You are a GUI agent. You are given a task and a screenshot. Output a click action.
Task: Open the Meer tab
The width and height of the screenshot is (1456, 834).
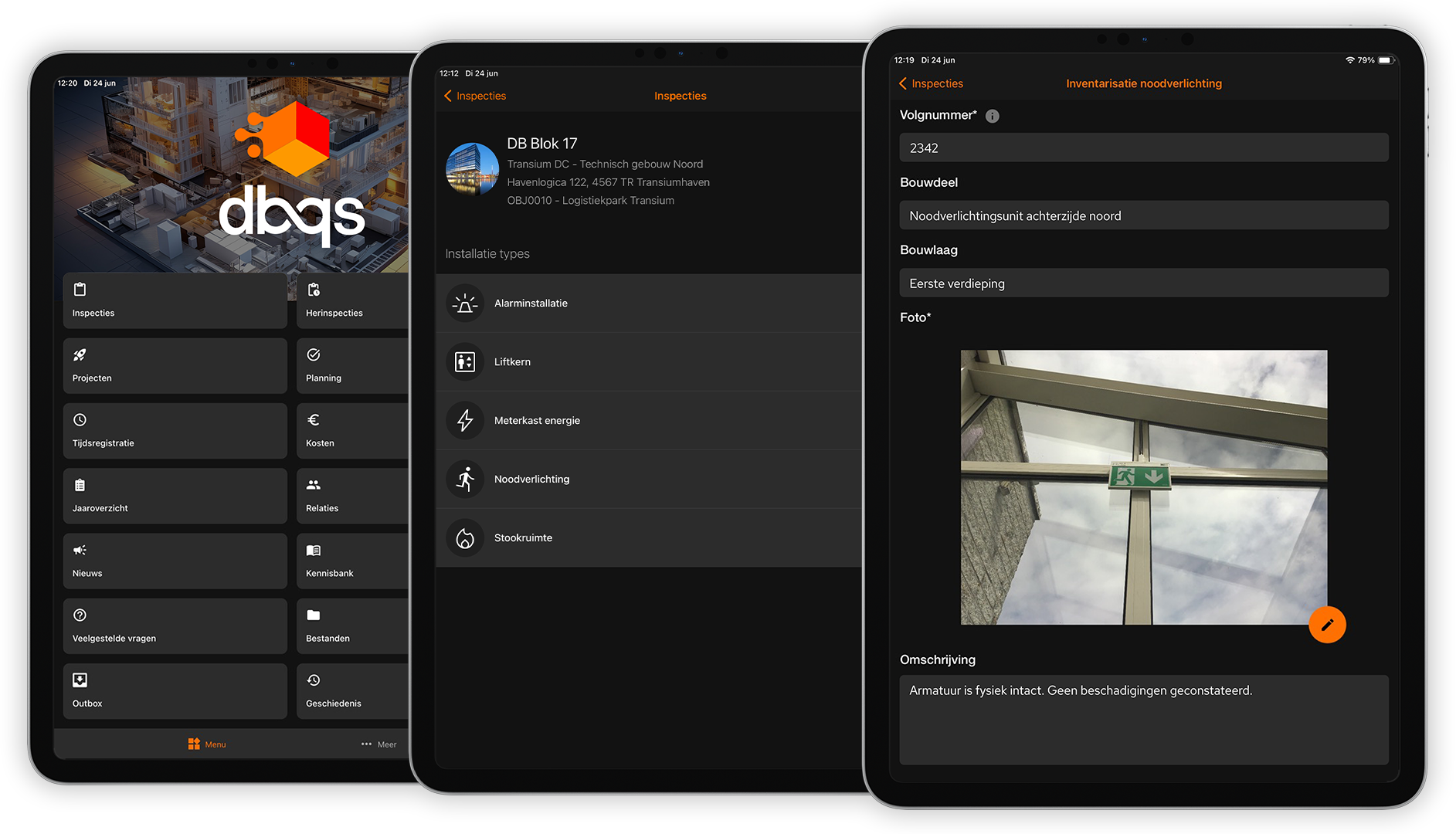pos(378,744)
